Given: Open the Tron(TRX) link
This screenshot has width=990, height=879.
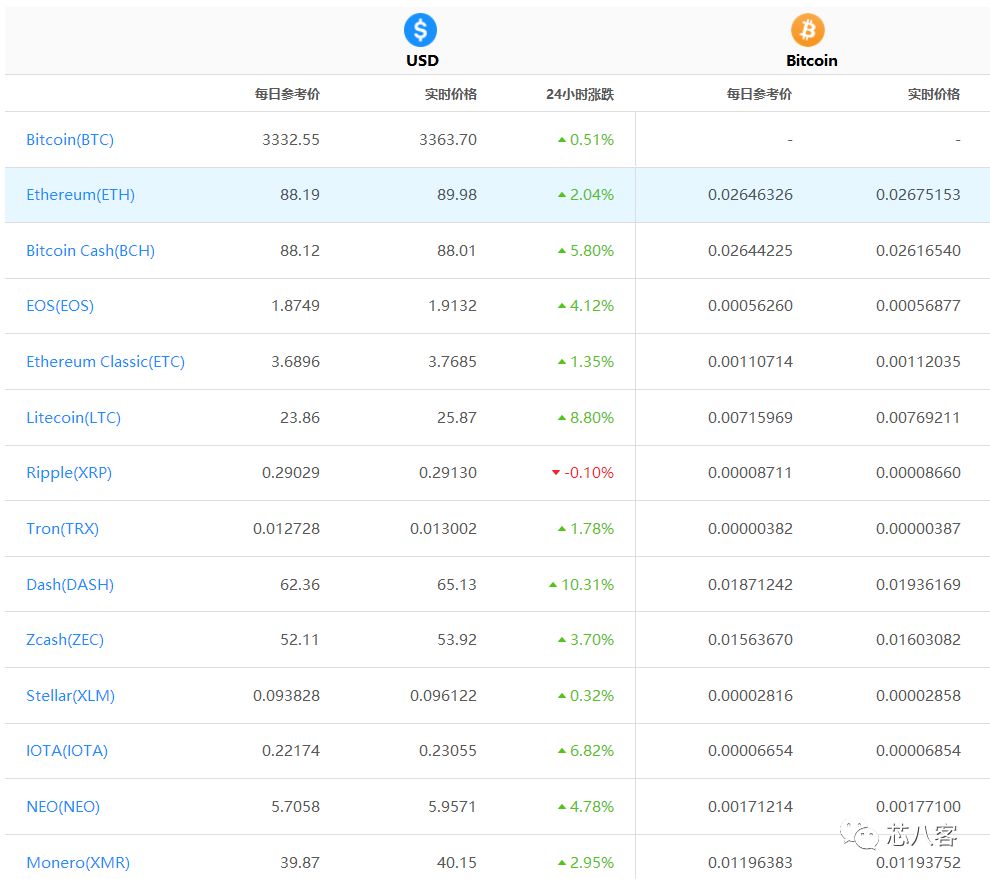Looking at the screenshot, I should coord(63,529).
